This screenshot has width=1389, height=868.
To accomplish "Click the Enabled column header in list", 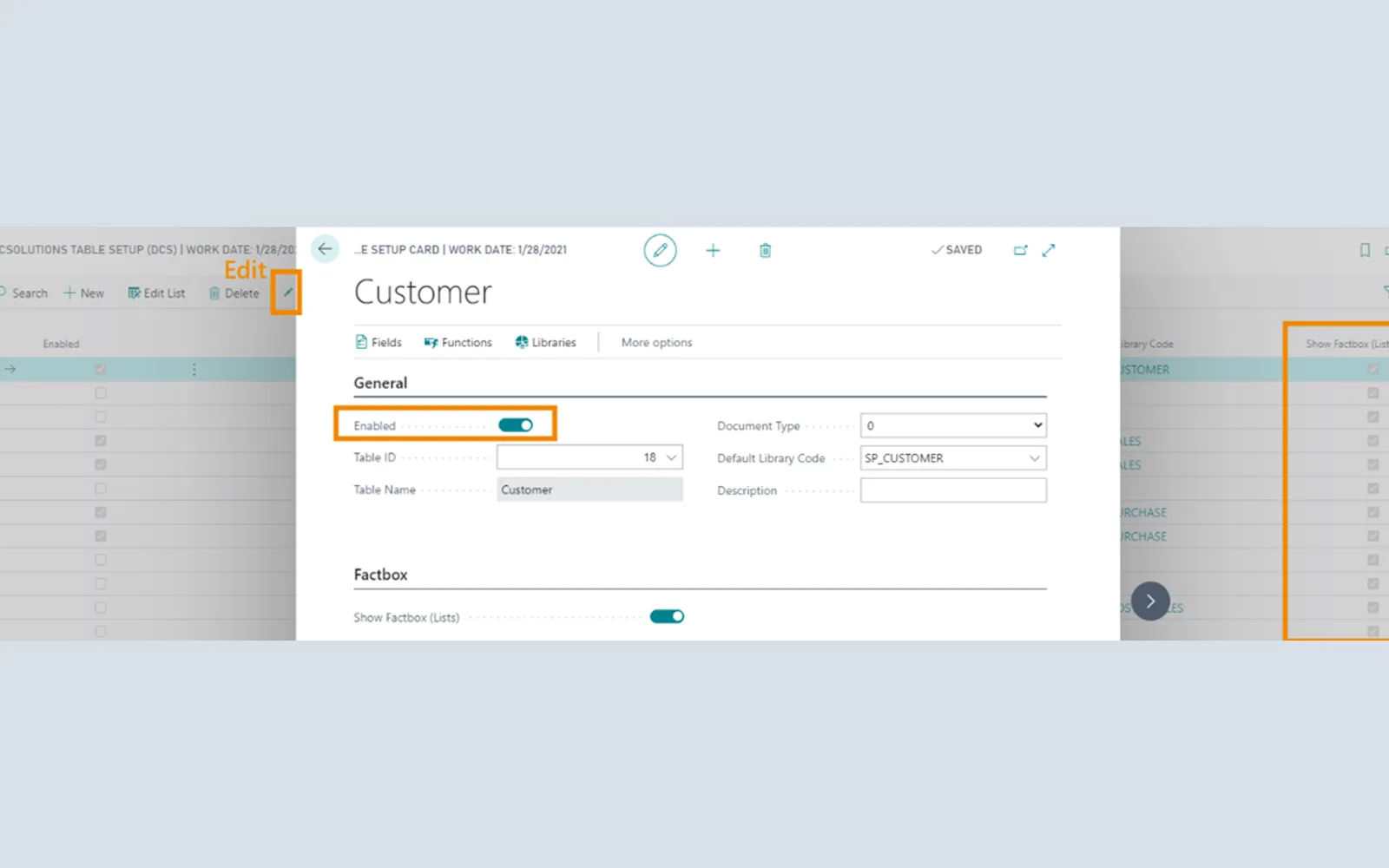I will coord(61,344).
